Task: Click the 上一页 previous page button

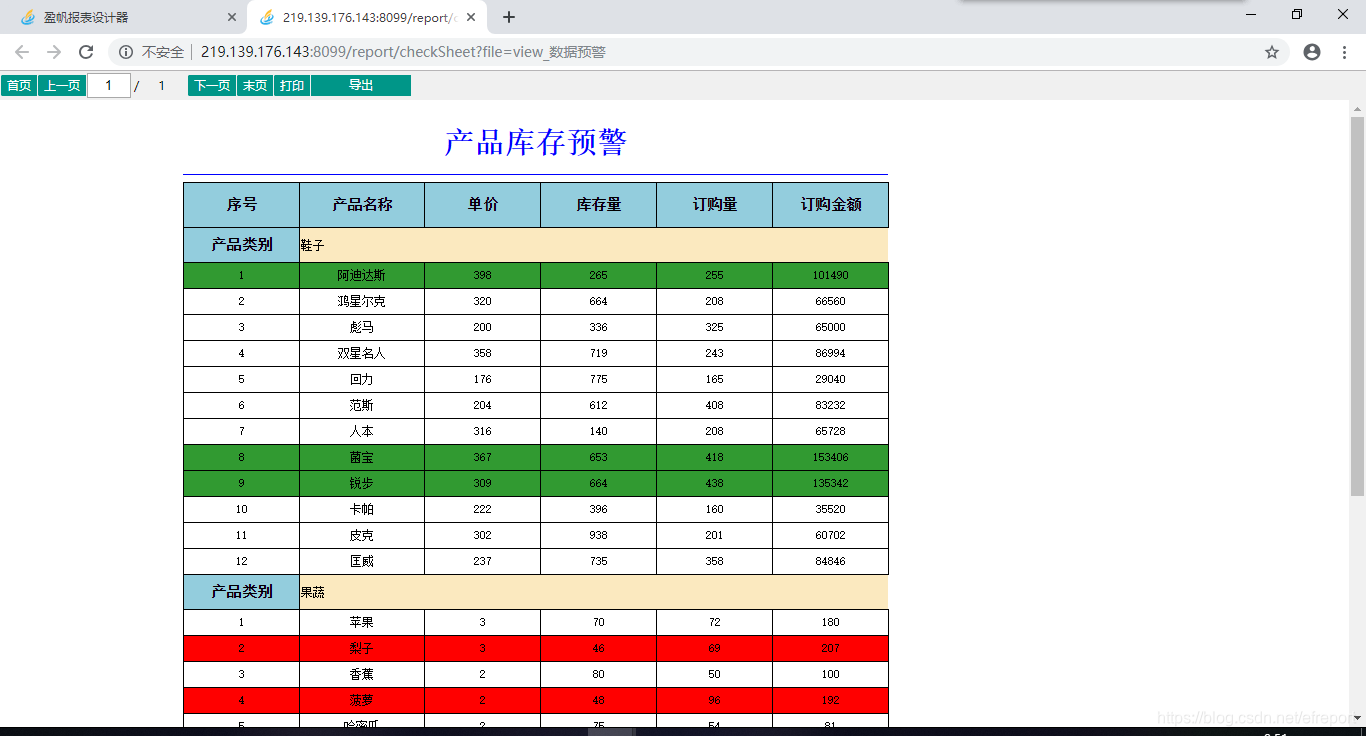Action: tap(62, 86)
